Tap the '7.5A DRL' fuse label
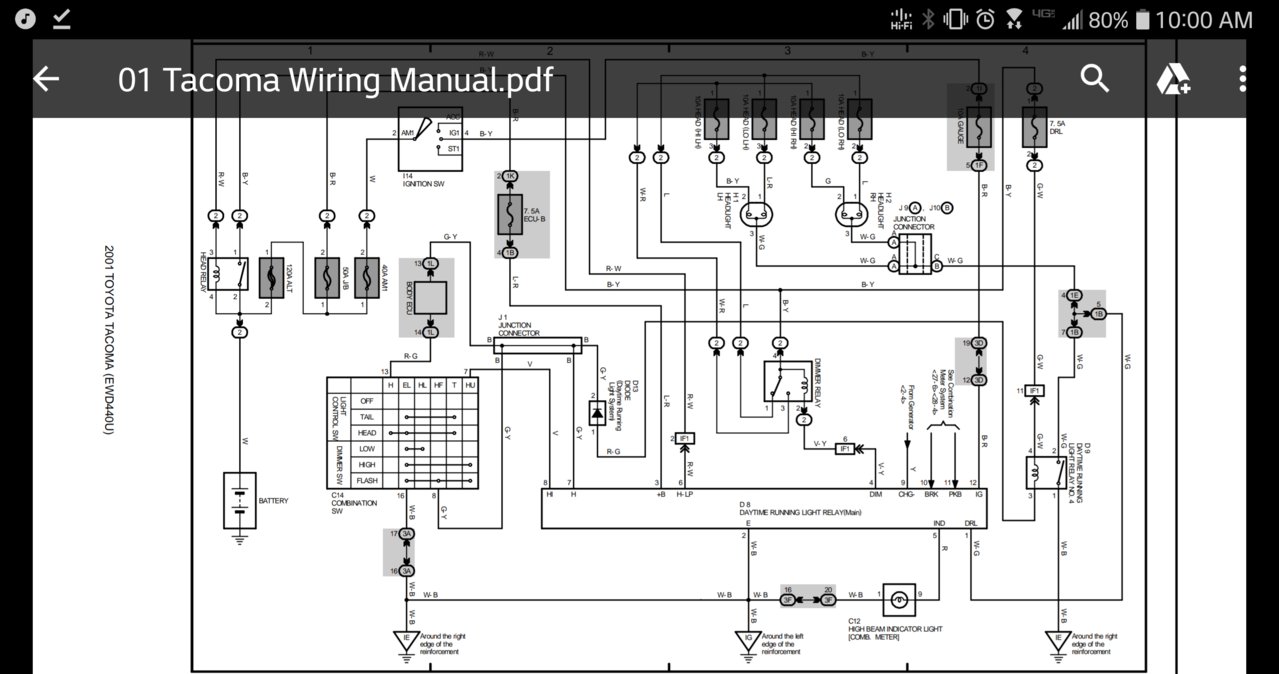 tap(1057, 128)
